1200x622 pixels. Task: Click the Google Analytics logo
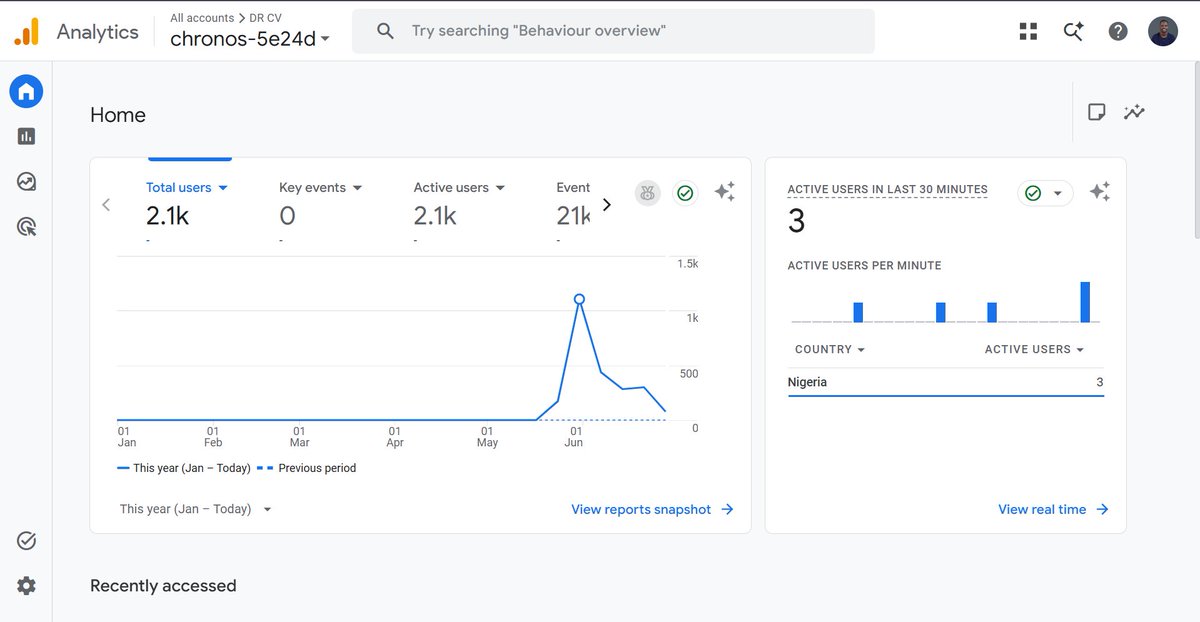(x=26, y=32)
